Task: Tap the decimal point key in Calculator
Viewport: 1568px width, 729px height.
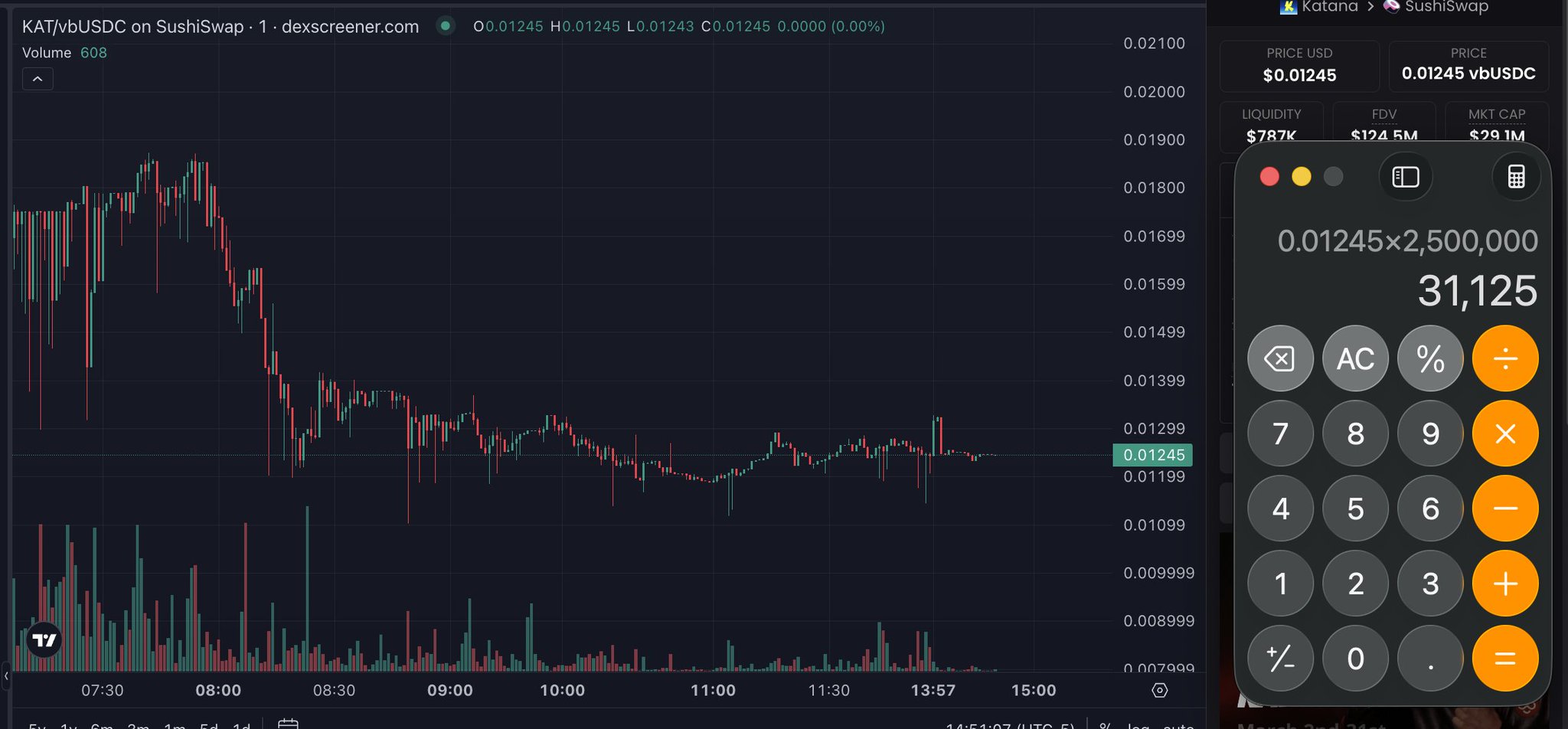Action: 1430,659
